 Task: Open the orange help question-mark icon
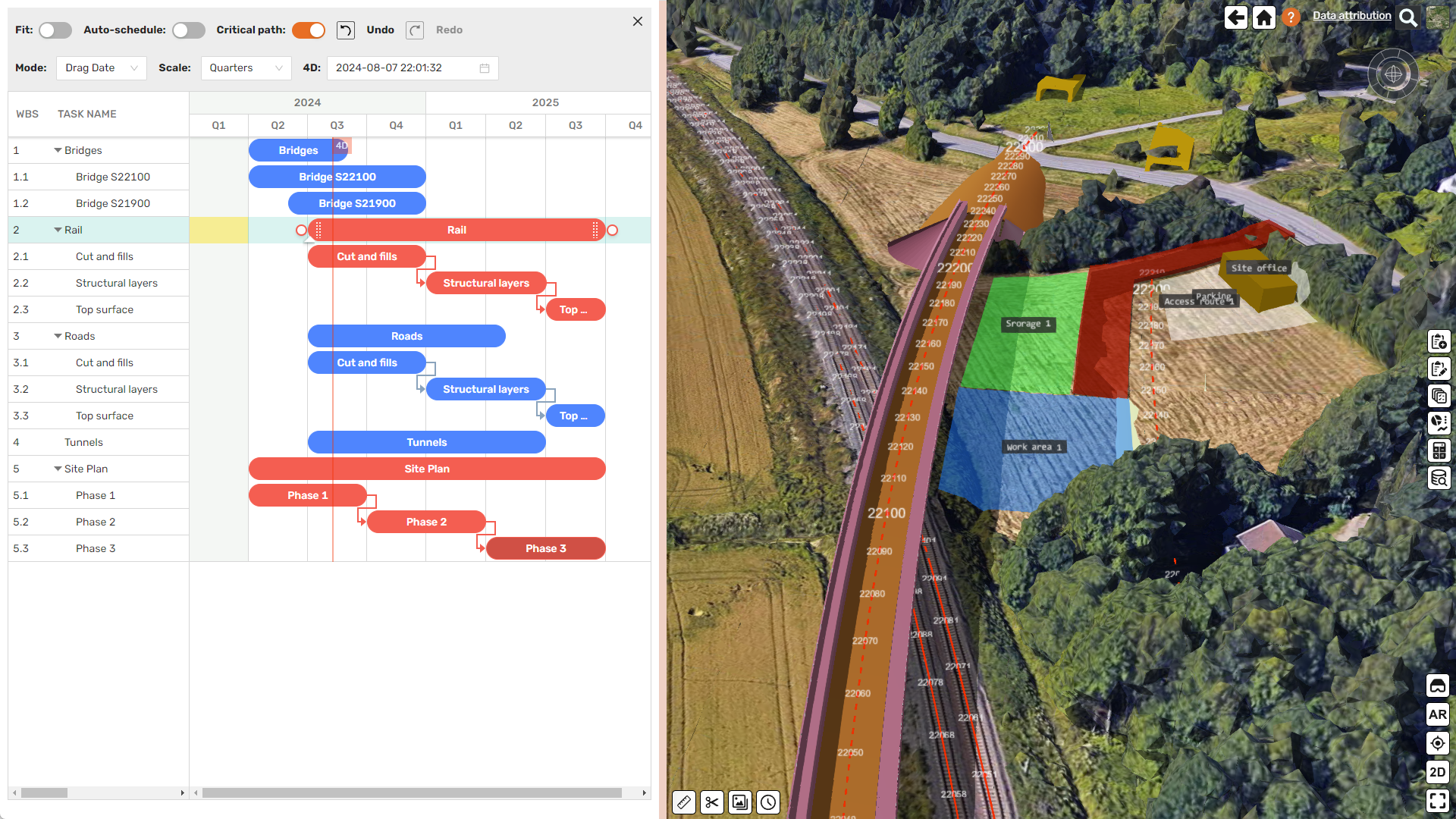(x=1291, y=17)
